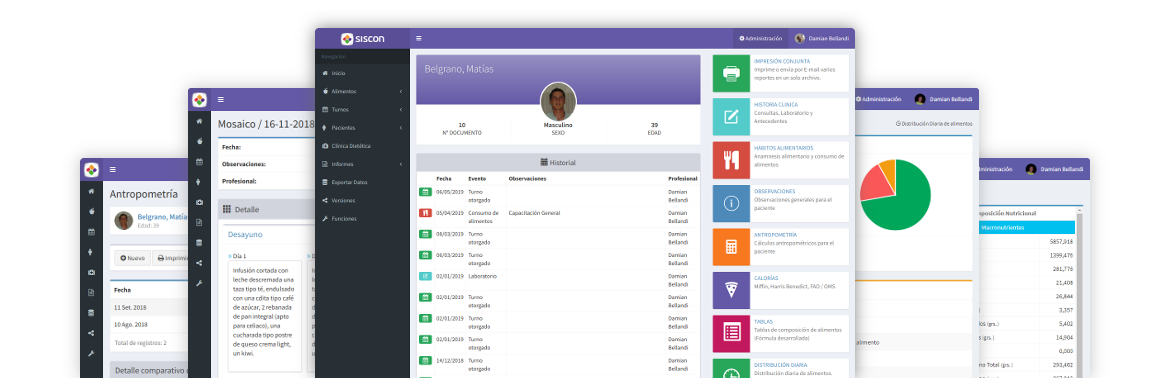The width and height of the screenshot is (1170, 378).
Task: Open the blue Observaciones info icon
Action: point(731,204)
